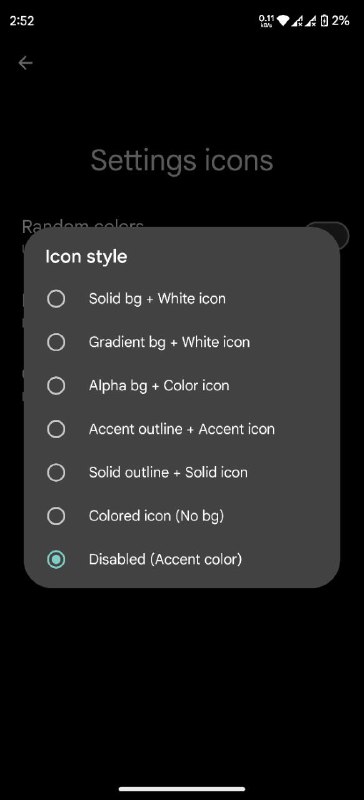The image size is (364, 800).
Task: Tap the clock showing 2:52
Action: click(21, 21)
